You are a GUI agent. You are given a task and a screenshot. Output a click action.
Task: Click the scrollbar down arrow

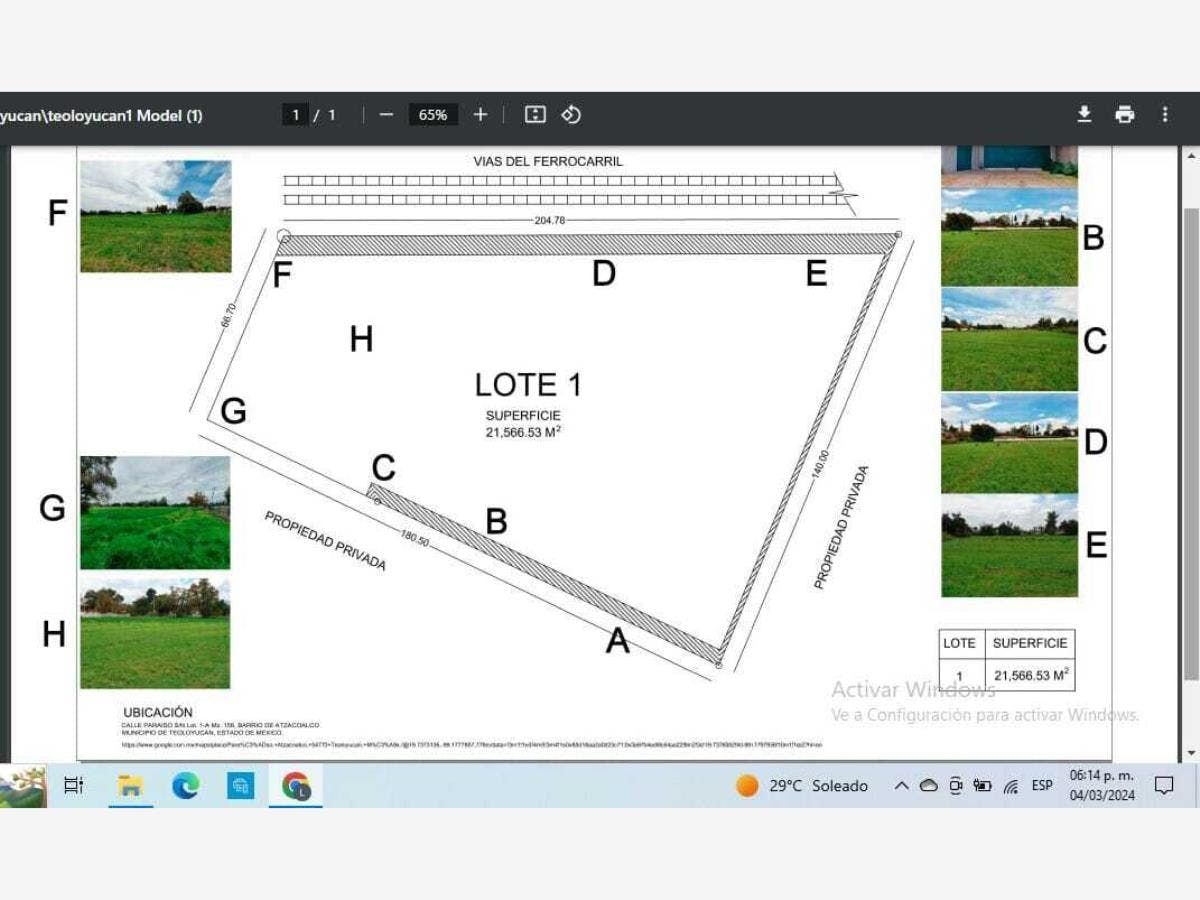coord(1190,752)
